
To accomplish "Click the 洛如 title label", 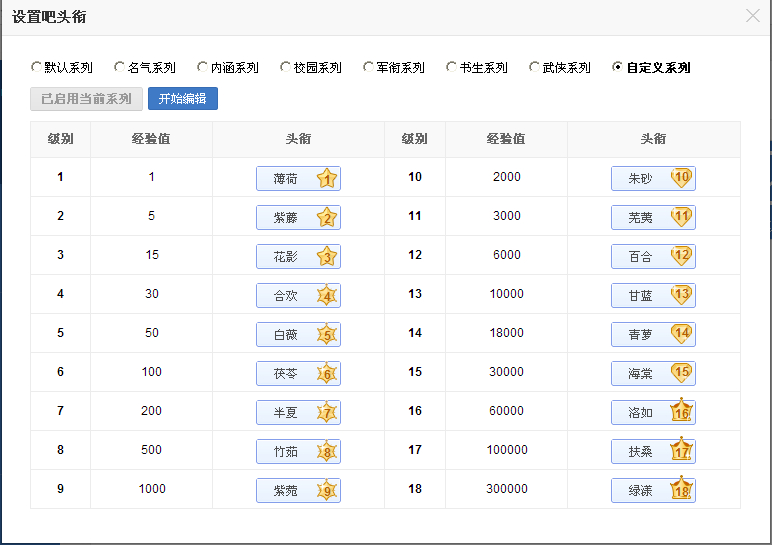I will pyautogui.click(x=640, y=413).
